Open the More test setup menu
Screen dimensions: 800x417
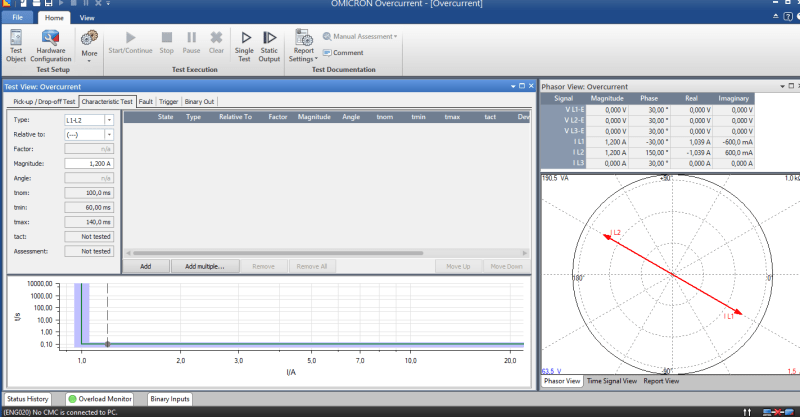pos(89,46)
